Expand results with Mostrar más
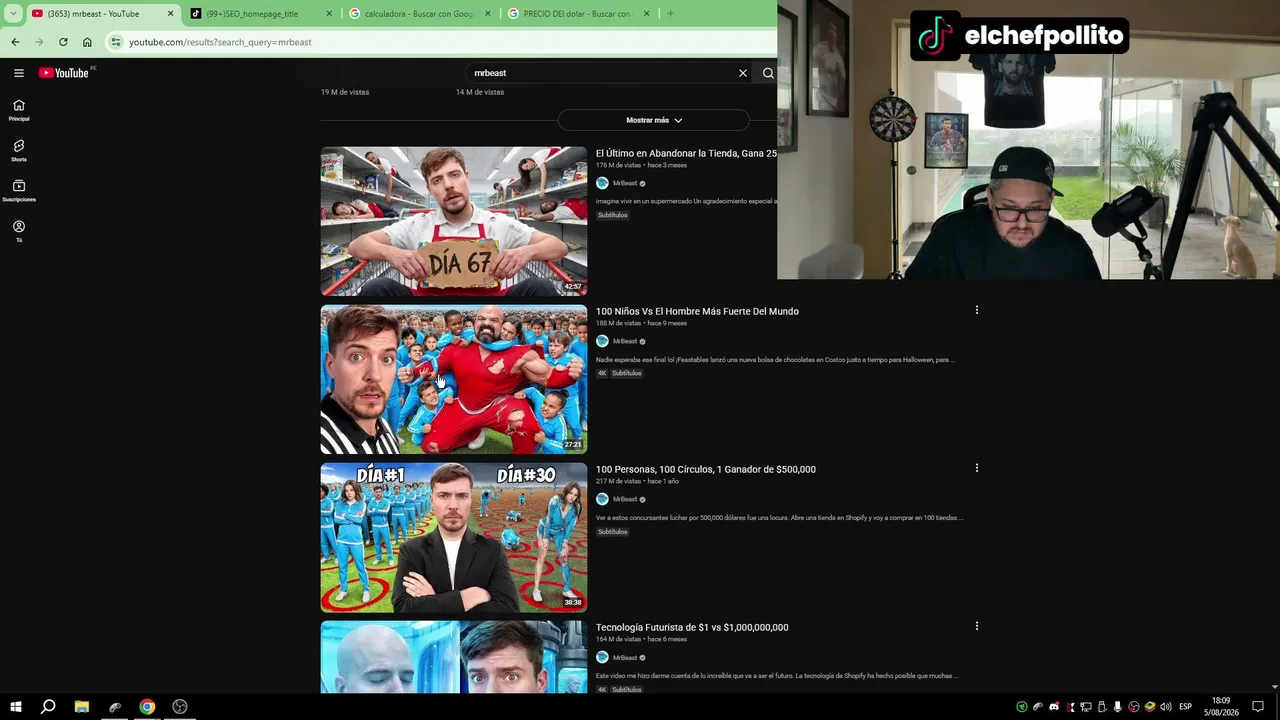 coord(654,120)
